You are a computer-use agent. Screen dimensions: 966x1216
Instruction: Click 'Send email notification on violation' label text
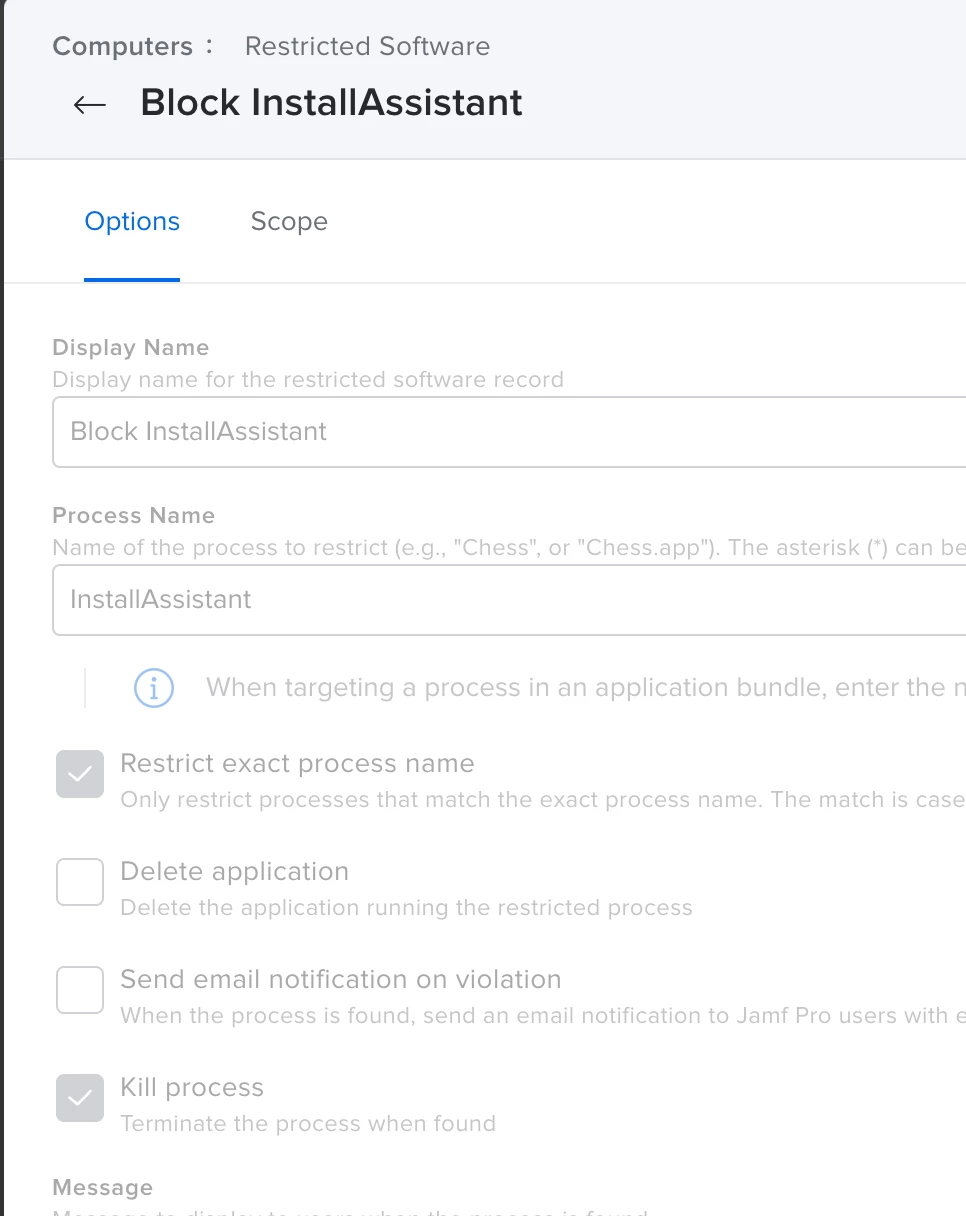341,980
